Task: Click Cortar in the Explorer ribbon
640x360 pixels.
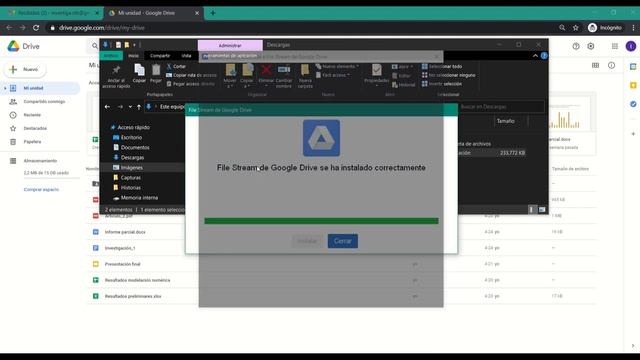Action: pos(176,66)
